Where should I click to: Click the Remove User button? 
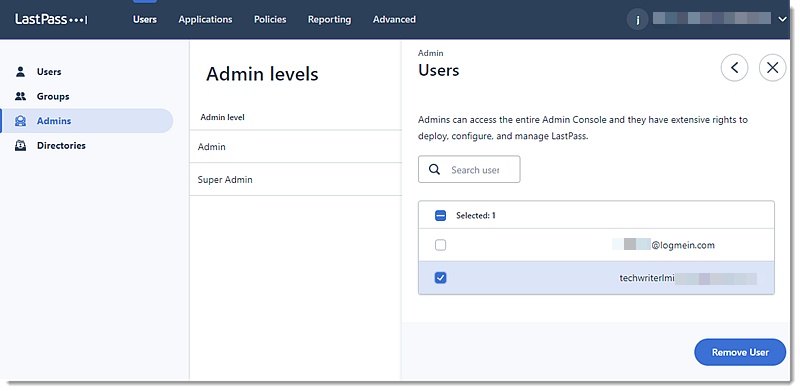pos(740,352)
